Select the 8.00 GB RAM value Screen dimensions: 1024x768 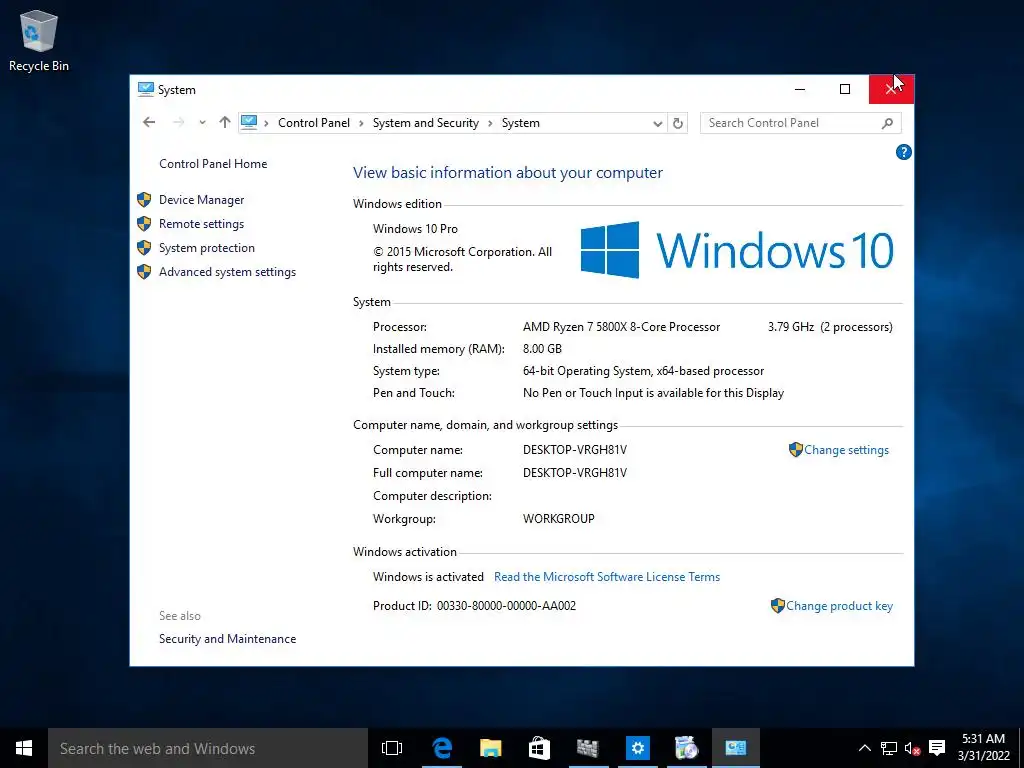point(542,349)
